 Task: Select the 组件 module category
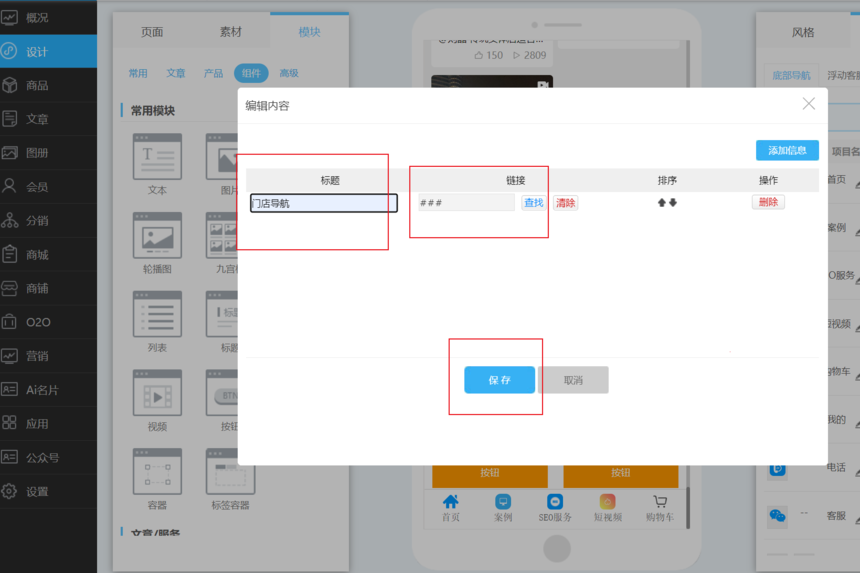coord(251,73)
